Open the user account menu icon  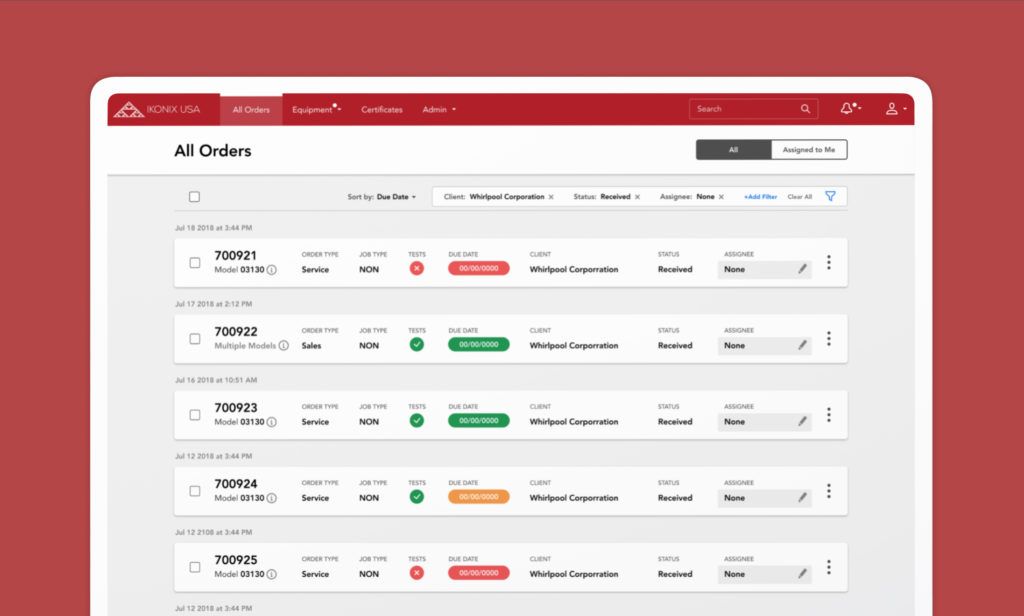(x=891, y=109)
